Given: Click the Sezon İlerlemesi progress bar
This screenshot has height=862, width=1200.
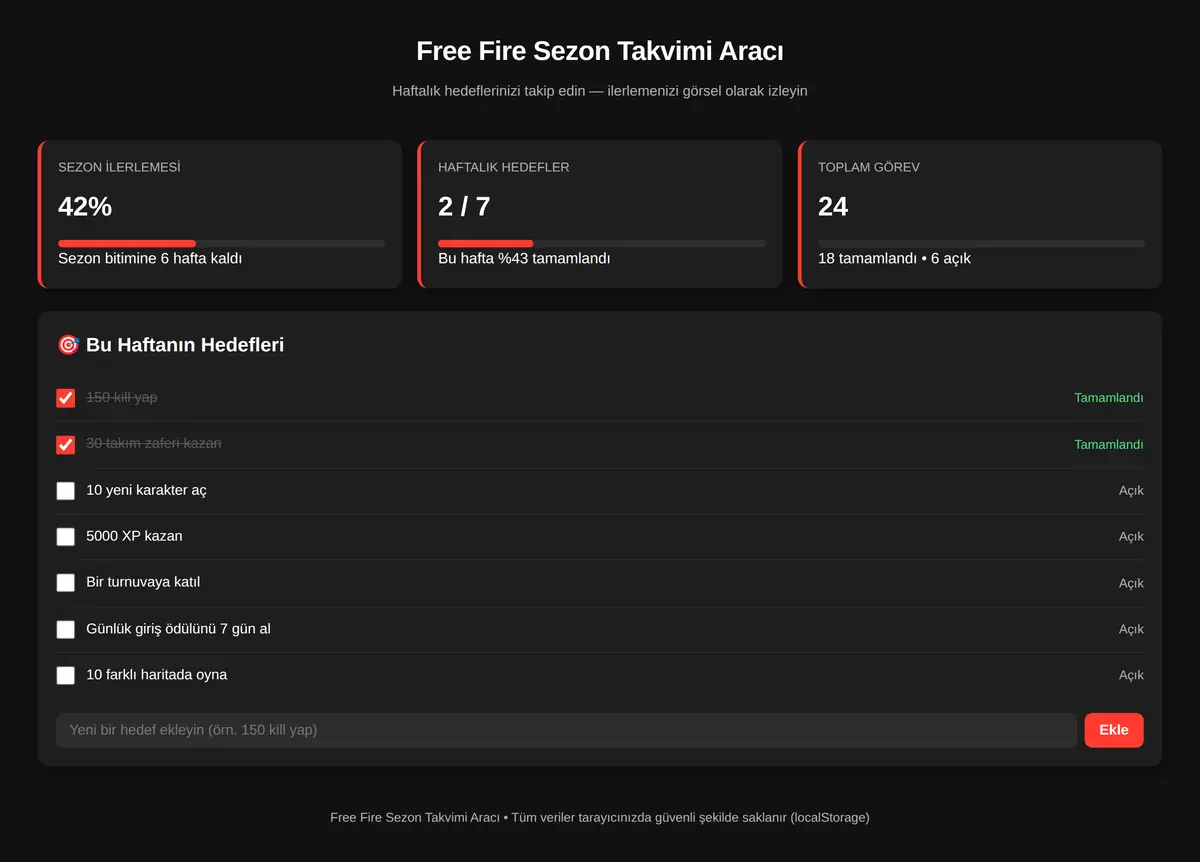Looking at the screenshot, I should coord(221,243).
